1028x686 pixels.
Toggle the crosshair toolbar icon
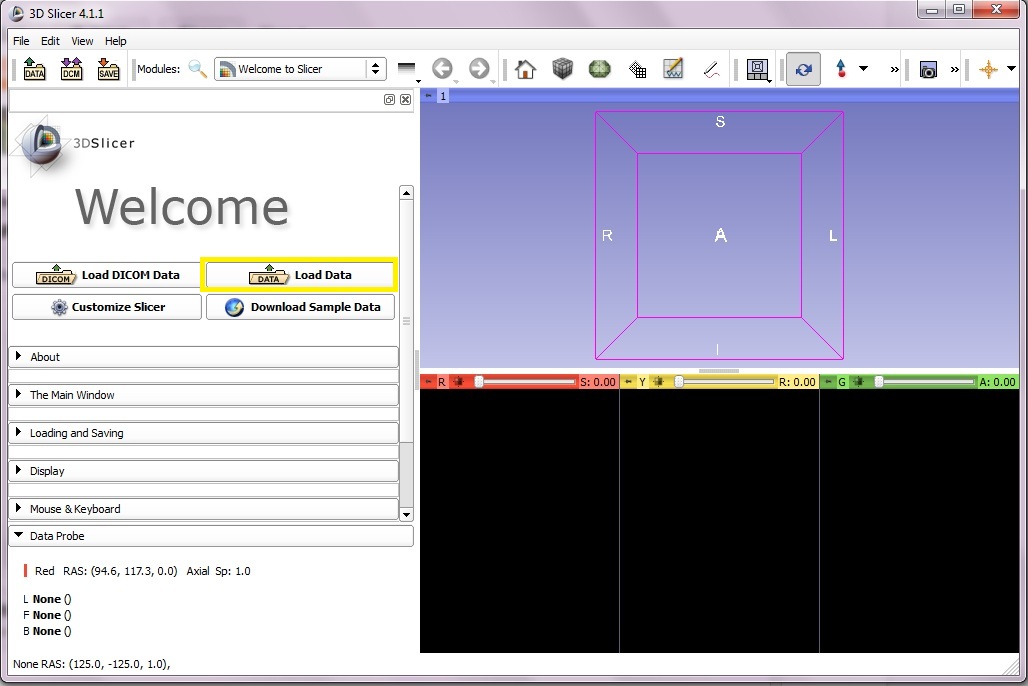tap(988, 69)
